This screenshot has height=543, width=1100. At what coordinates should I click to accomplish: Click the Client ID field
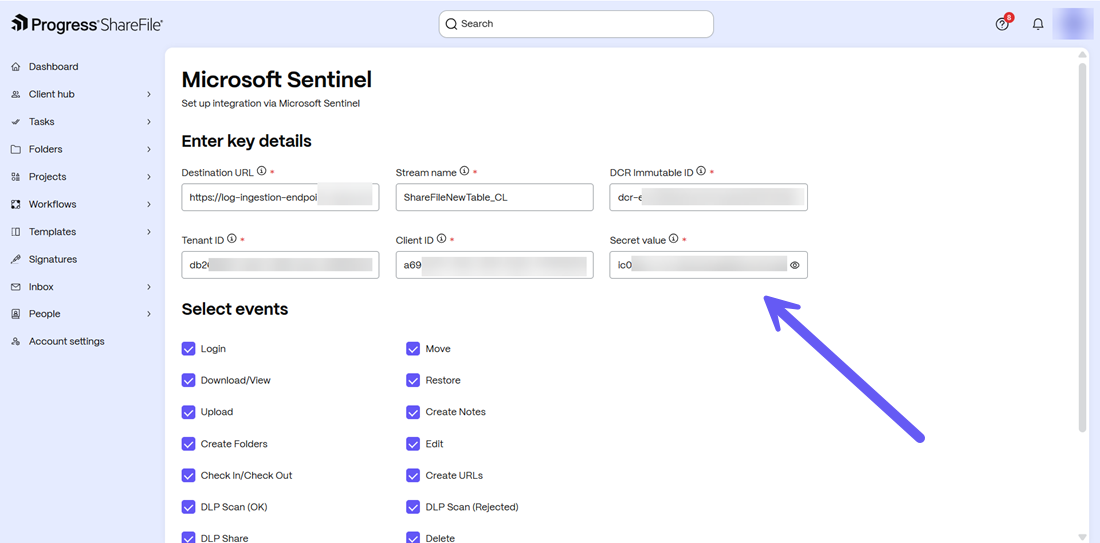[x=495, y=265]
